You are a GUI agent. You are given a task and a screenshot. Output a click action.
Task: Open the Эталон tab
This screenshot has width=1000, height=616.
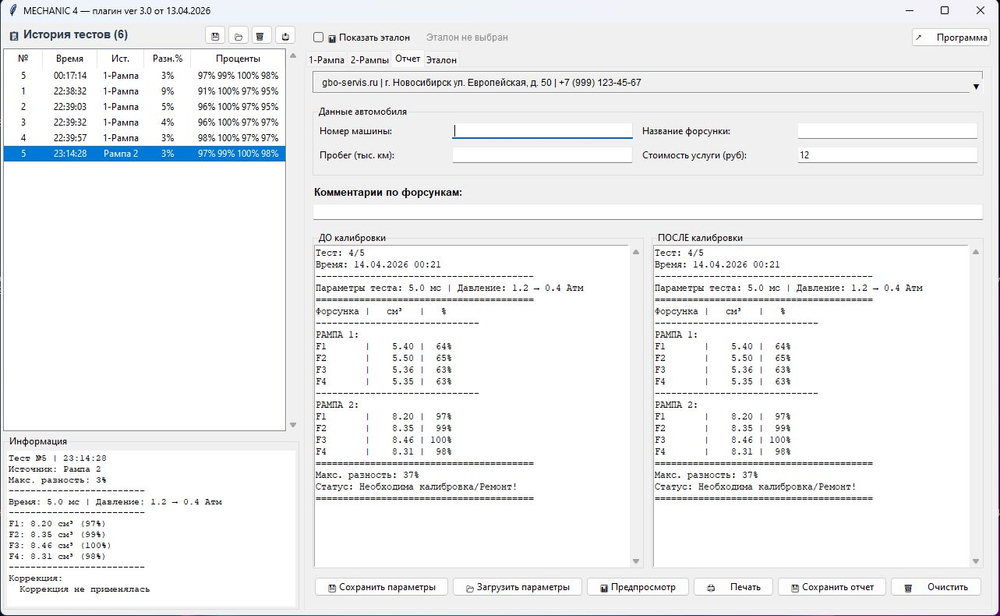point(441,60)
